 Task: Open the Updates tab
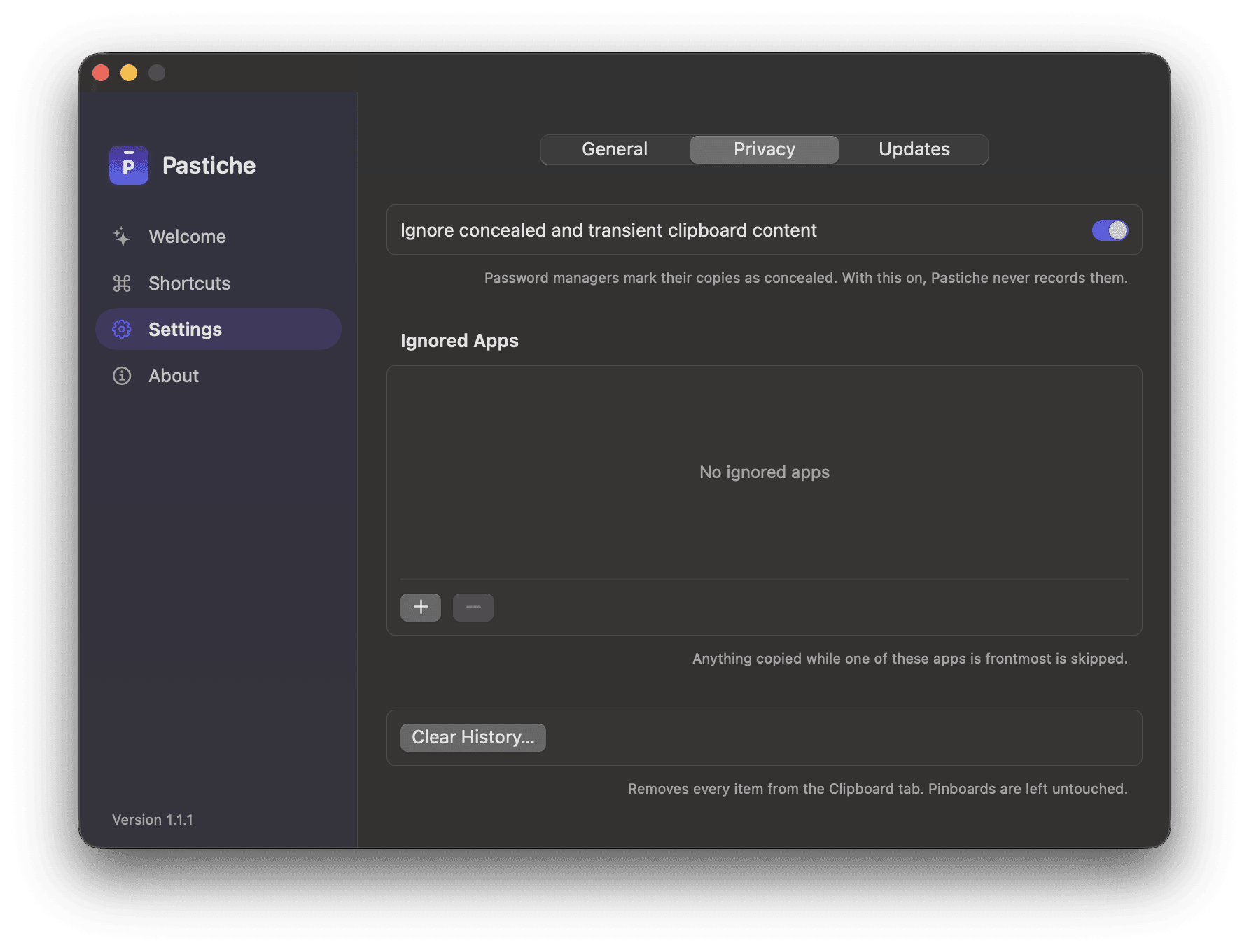click(914, 149)
